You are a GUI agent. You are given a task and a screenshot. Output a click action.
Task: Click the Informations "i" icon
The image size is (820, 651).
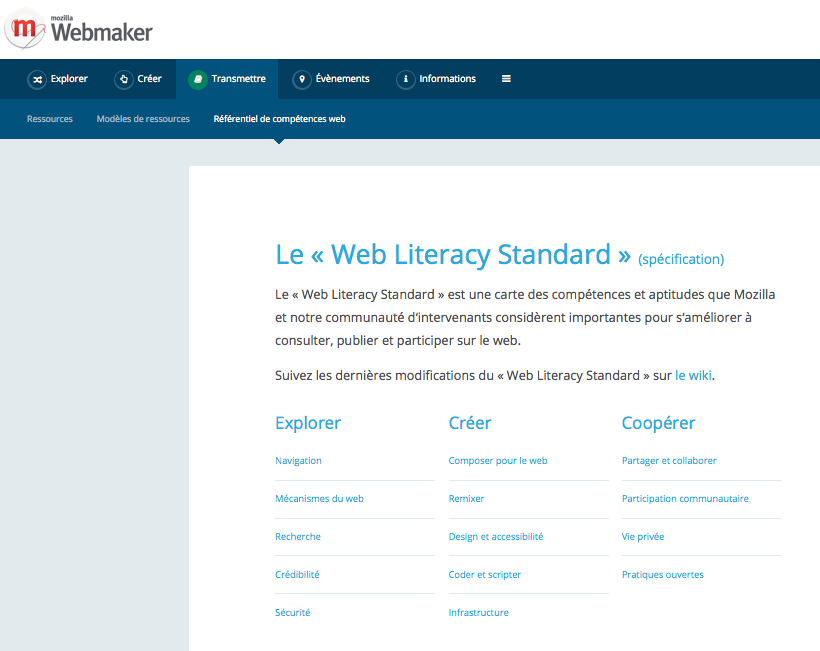(405, 79)
